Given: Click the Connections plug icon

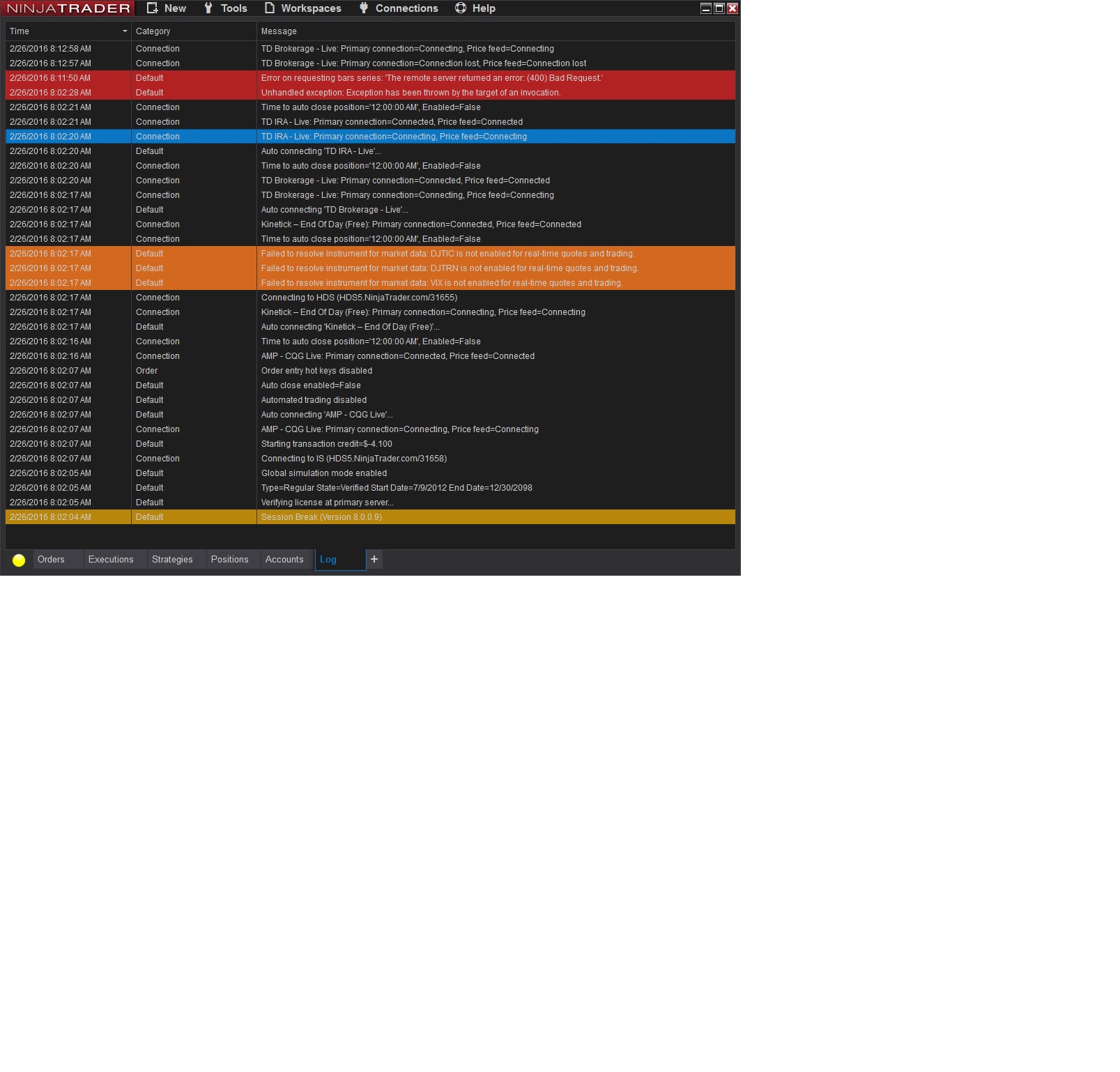Looking at the screenshot, I should click(363, 8).
